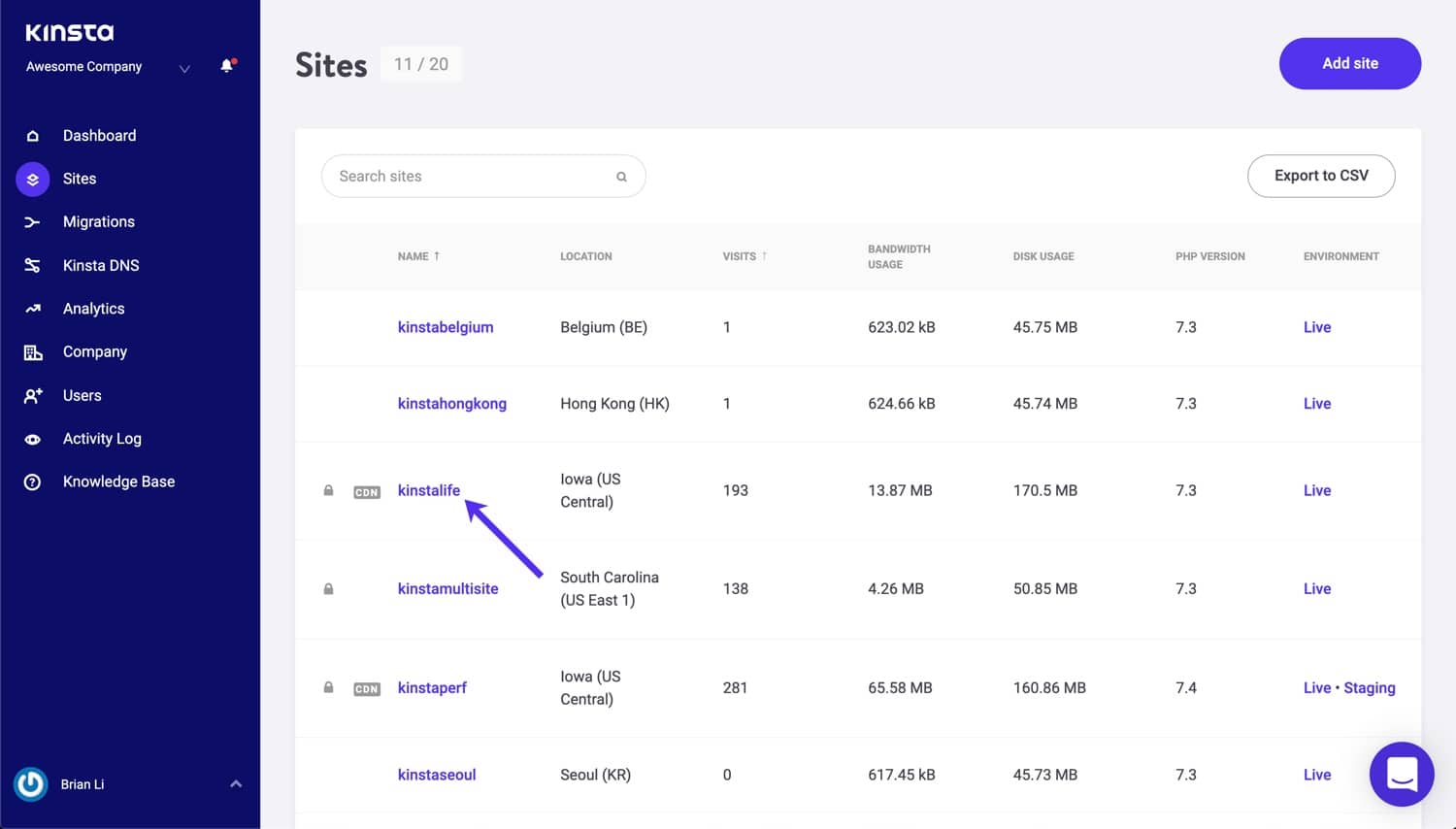Expand the Awesome Company dropdown
This screenshot has height=829, width=1456.
184,68
